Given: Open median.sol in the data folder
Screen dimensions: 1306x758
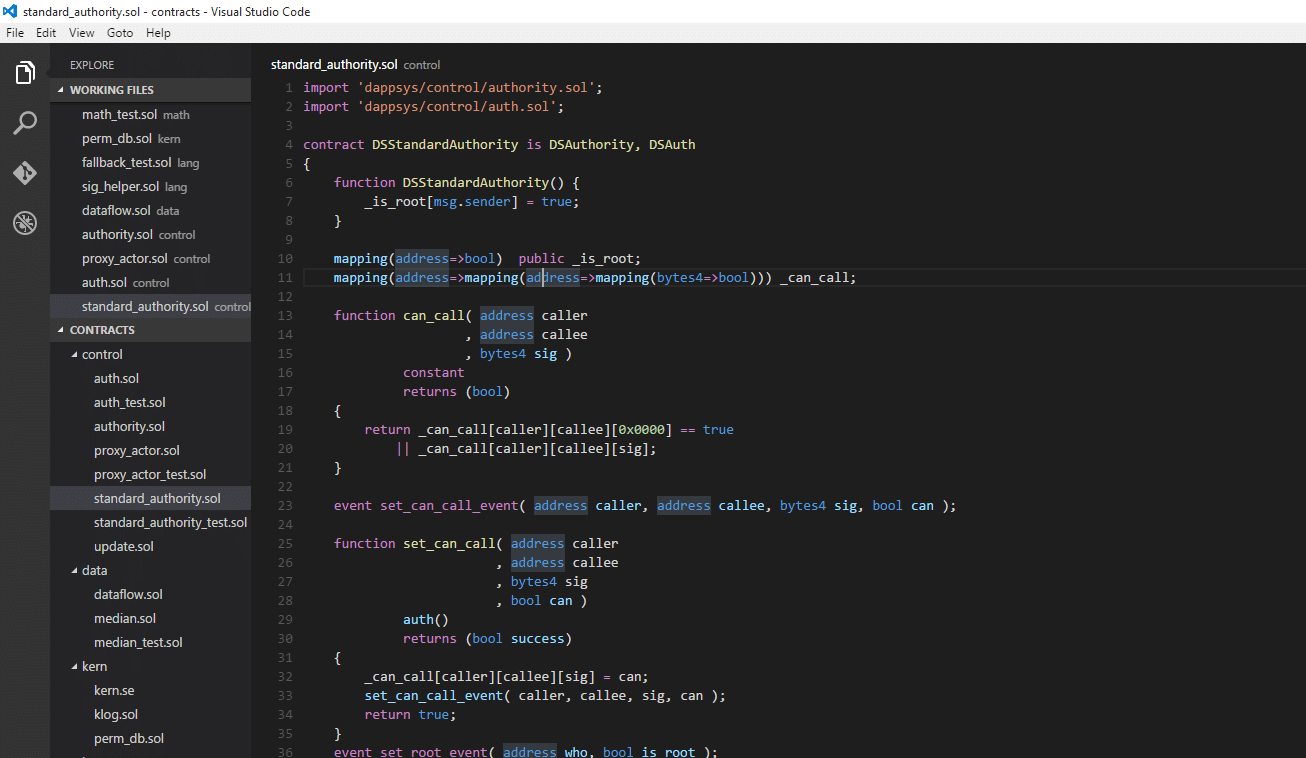Looking at the screenshot, I should click(x=125, y=618).
